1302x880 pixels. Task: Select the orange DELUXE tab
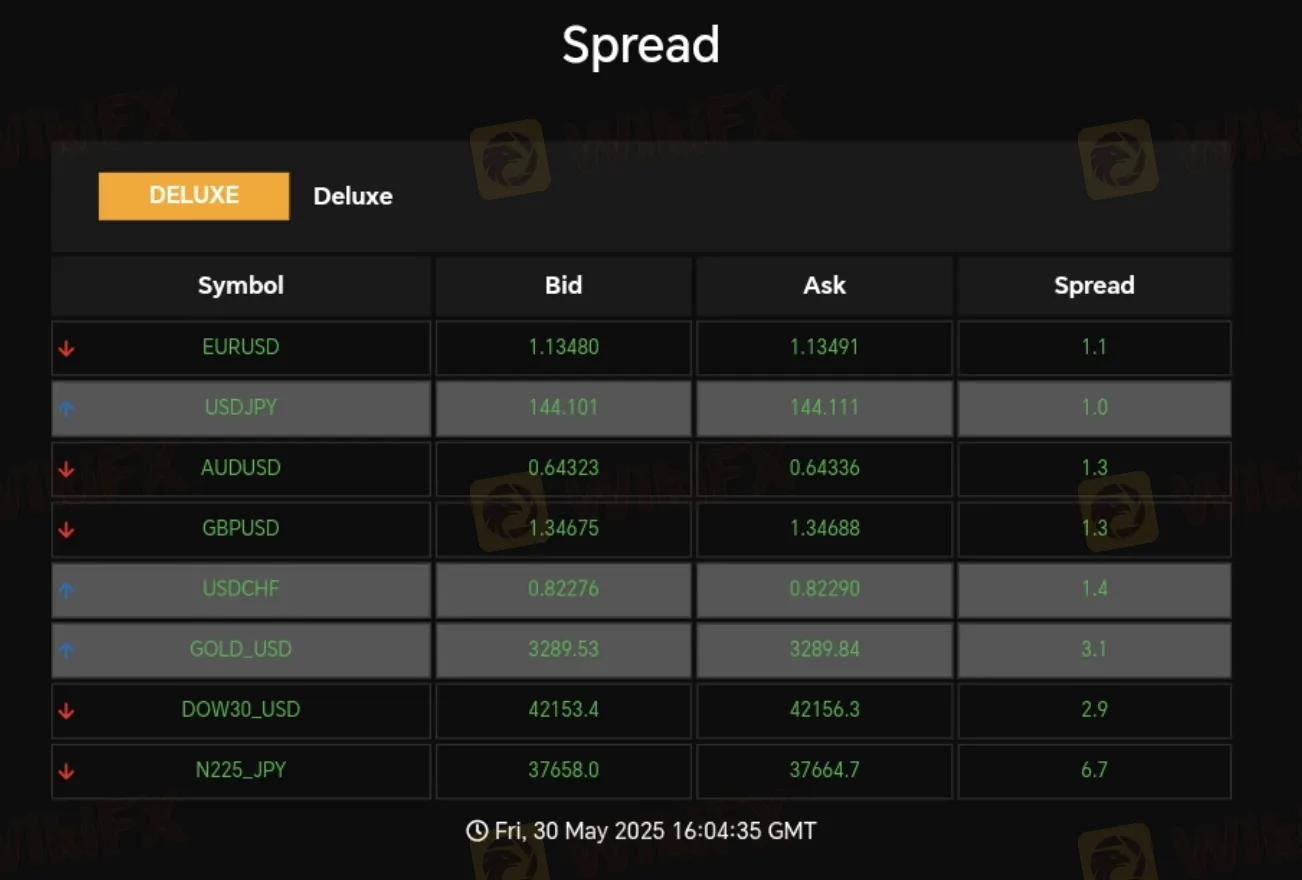[x=194, y=196]
